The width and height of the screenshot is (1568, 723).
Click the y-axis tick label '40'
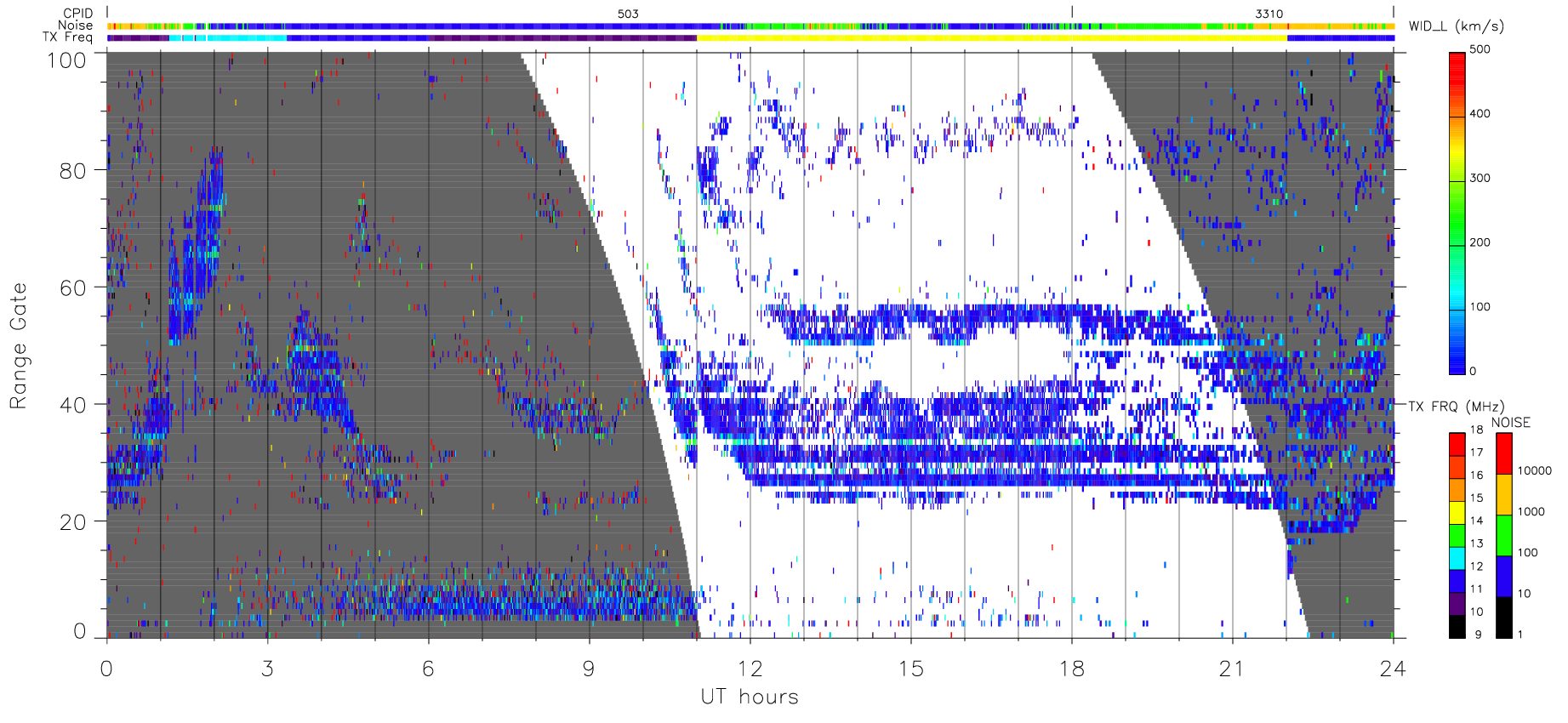(73, 405)
